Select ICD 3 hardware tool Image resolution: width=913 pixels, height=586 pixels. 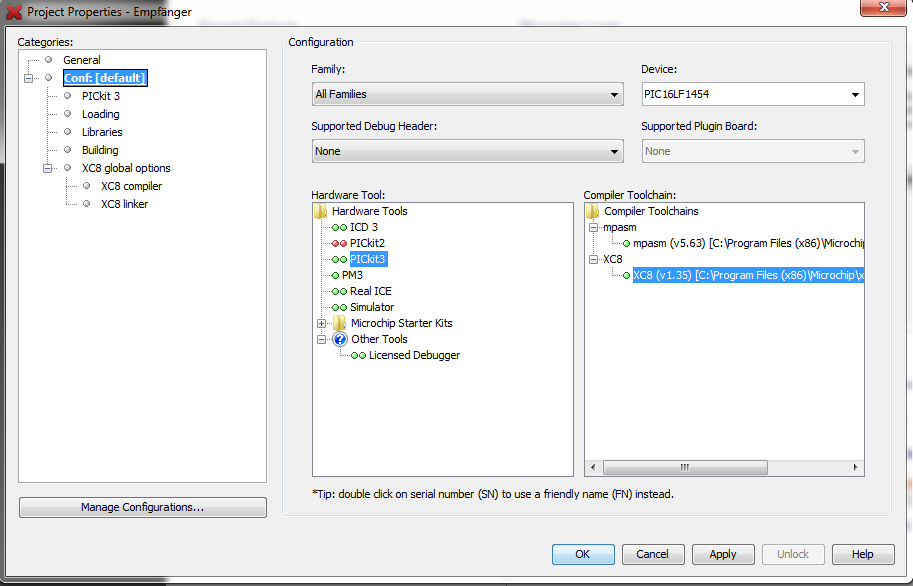[363, 227]
